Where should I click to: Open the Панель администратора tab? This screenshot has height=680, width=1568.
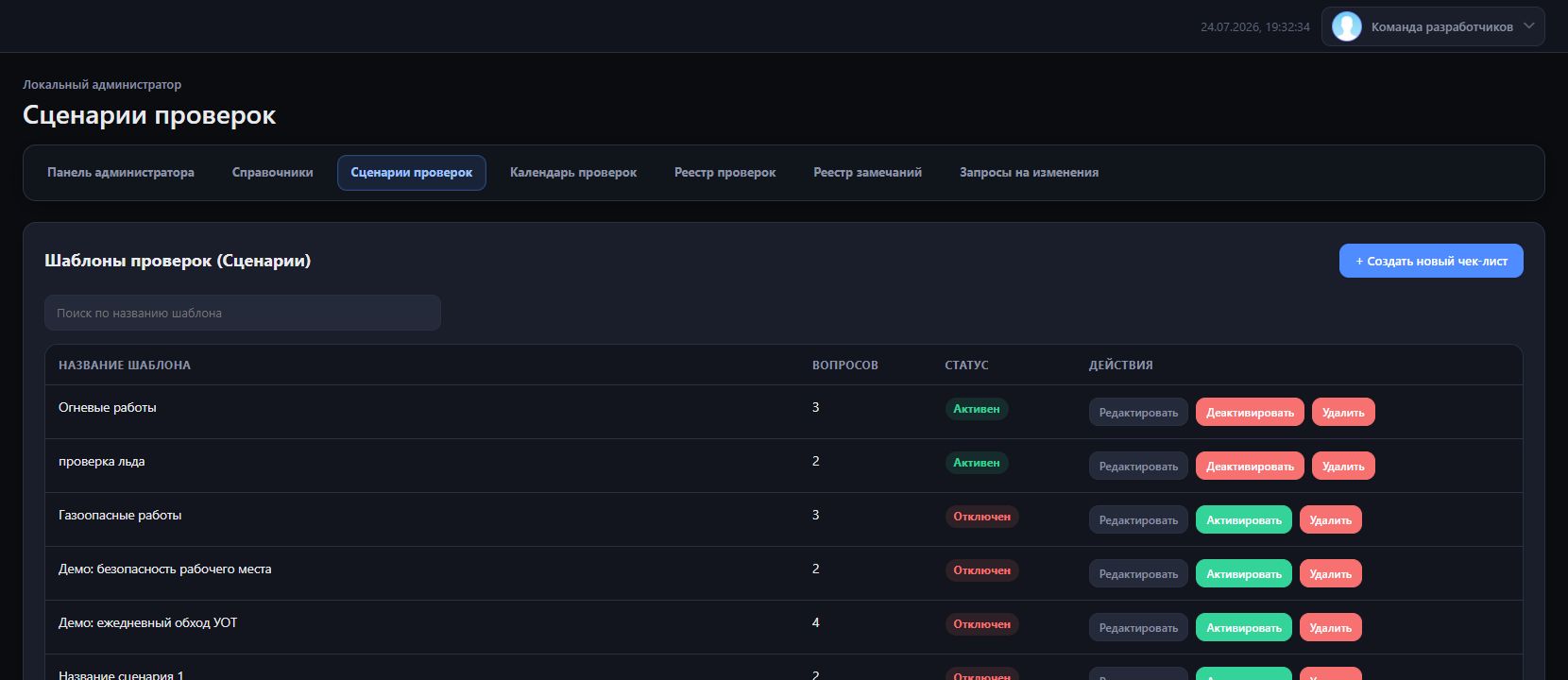tap(121, 173)
